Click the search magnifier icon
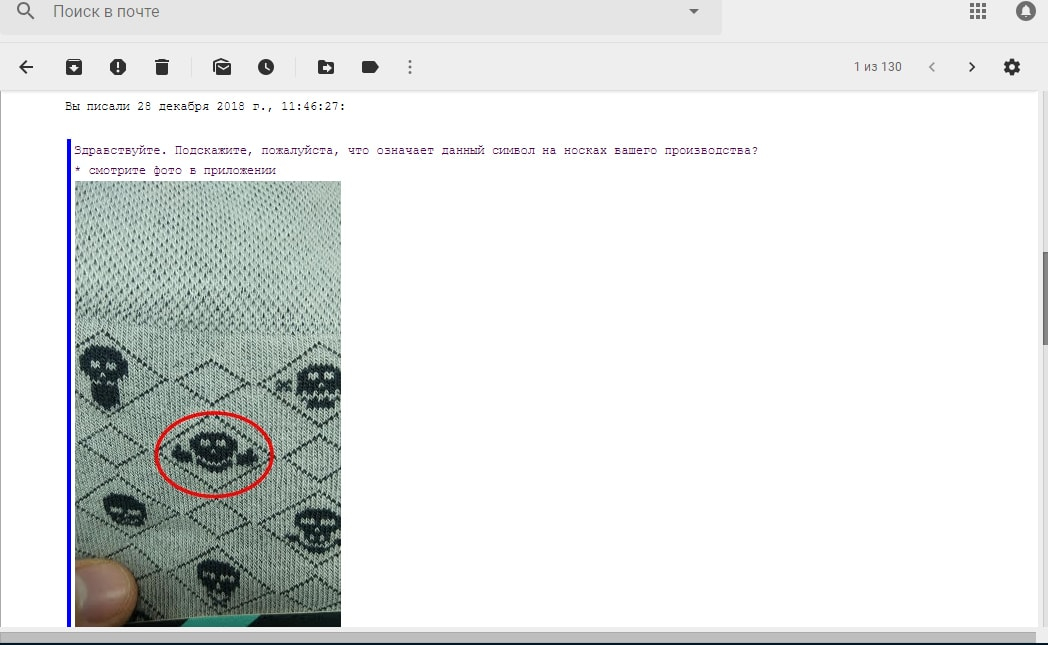This screenshot has height=645, width=1048. click(25, 11)
